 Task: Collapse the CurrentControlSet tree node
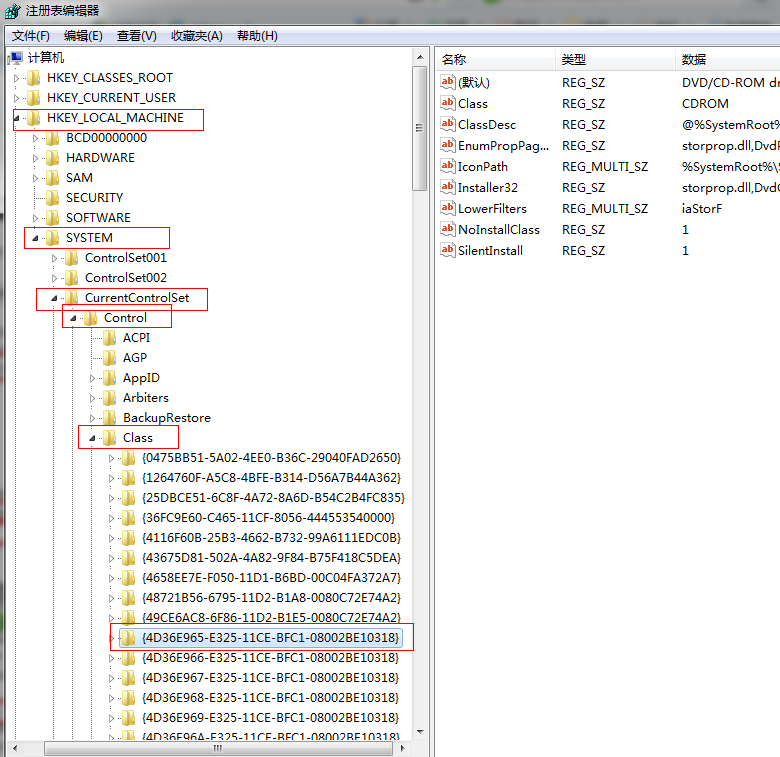(x=55, y=298)
